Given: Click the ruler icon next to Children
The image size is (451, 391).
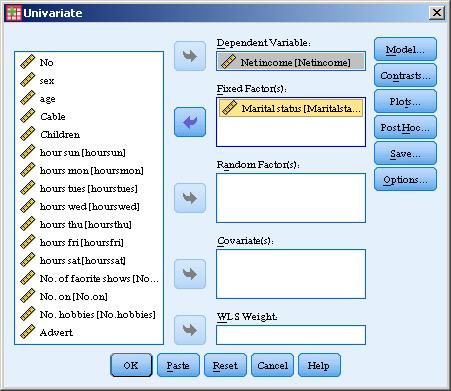Looking at the screenshot, I should (27, 134).
